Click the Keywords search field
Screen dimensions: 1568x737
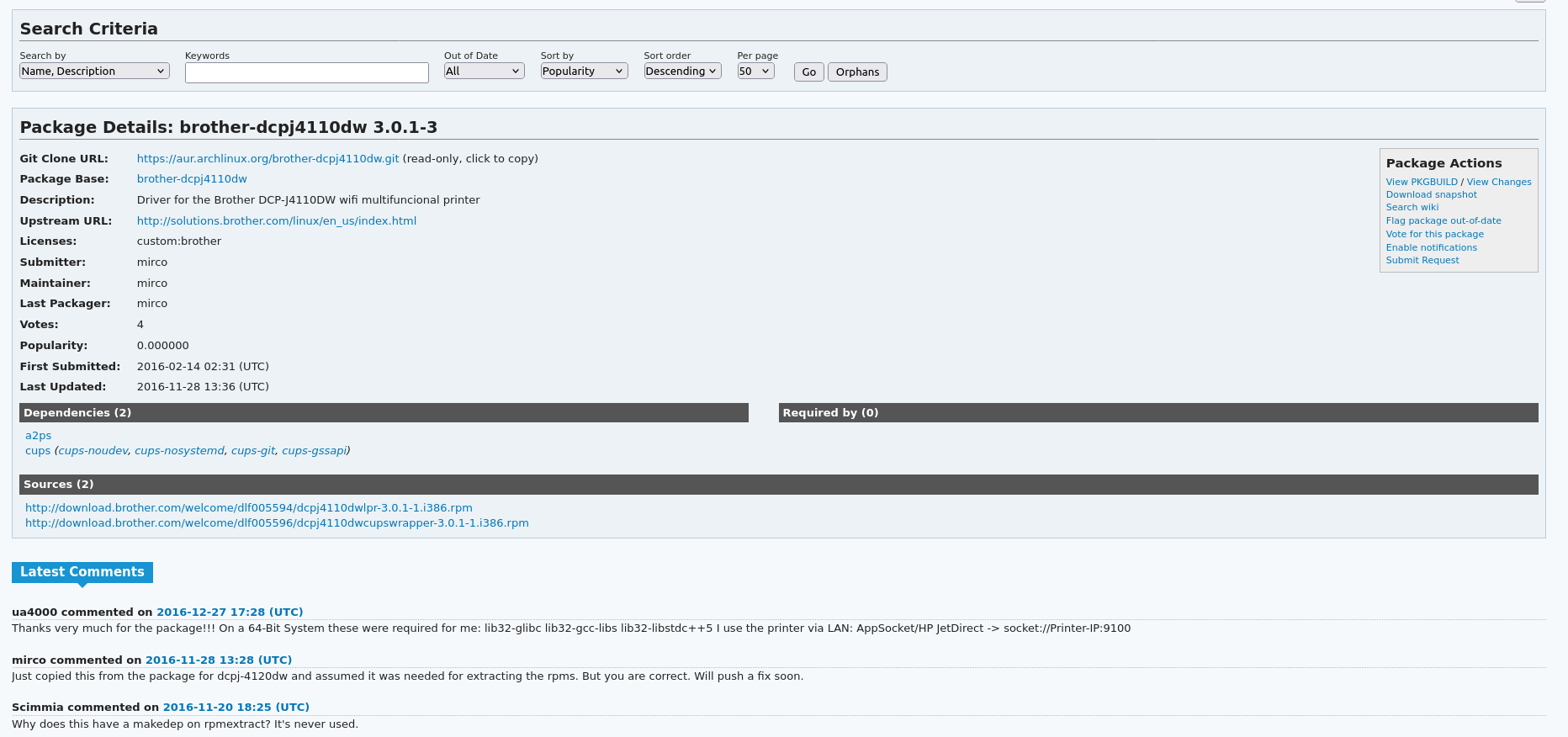point(307,73)
